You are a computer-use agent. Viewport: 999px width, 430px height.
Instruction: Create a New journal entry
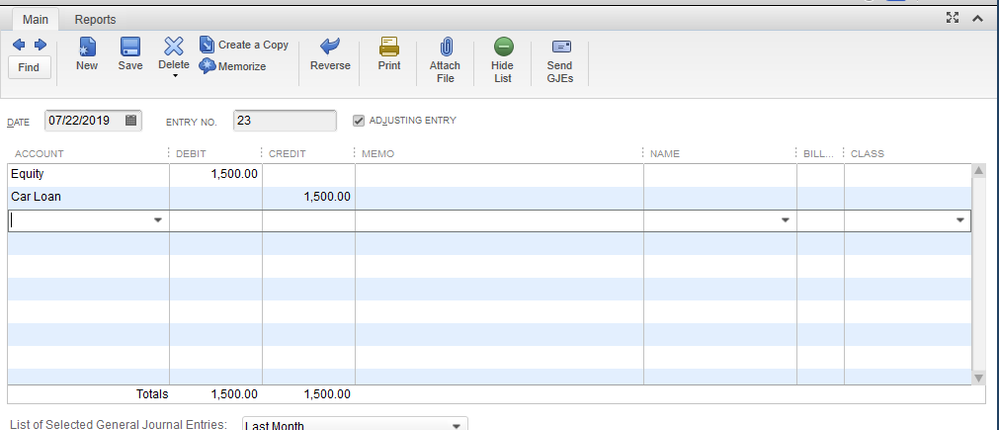coord(87,54)
